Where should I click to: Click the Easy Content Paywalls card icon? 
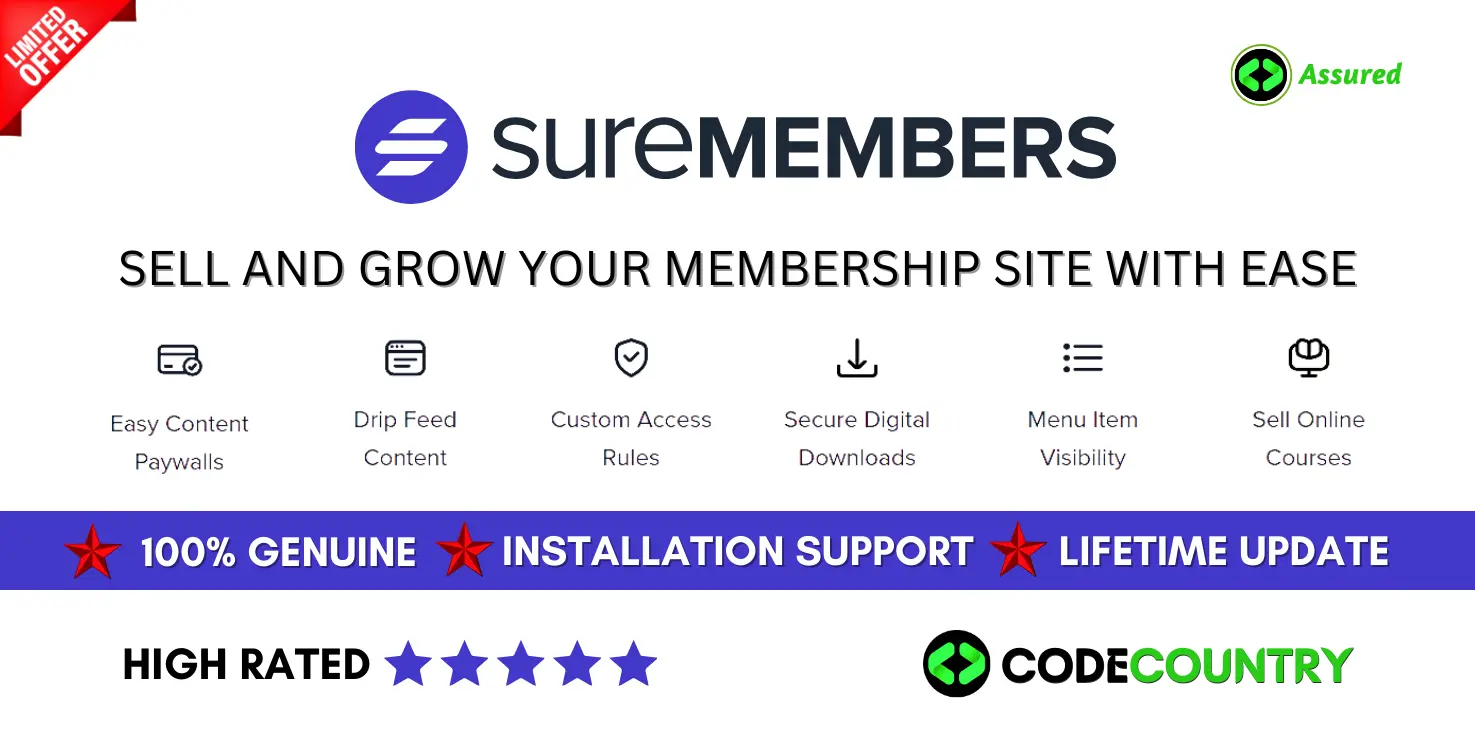[179, 360]
